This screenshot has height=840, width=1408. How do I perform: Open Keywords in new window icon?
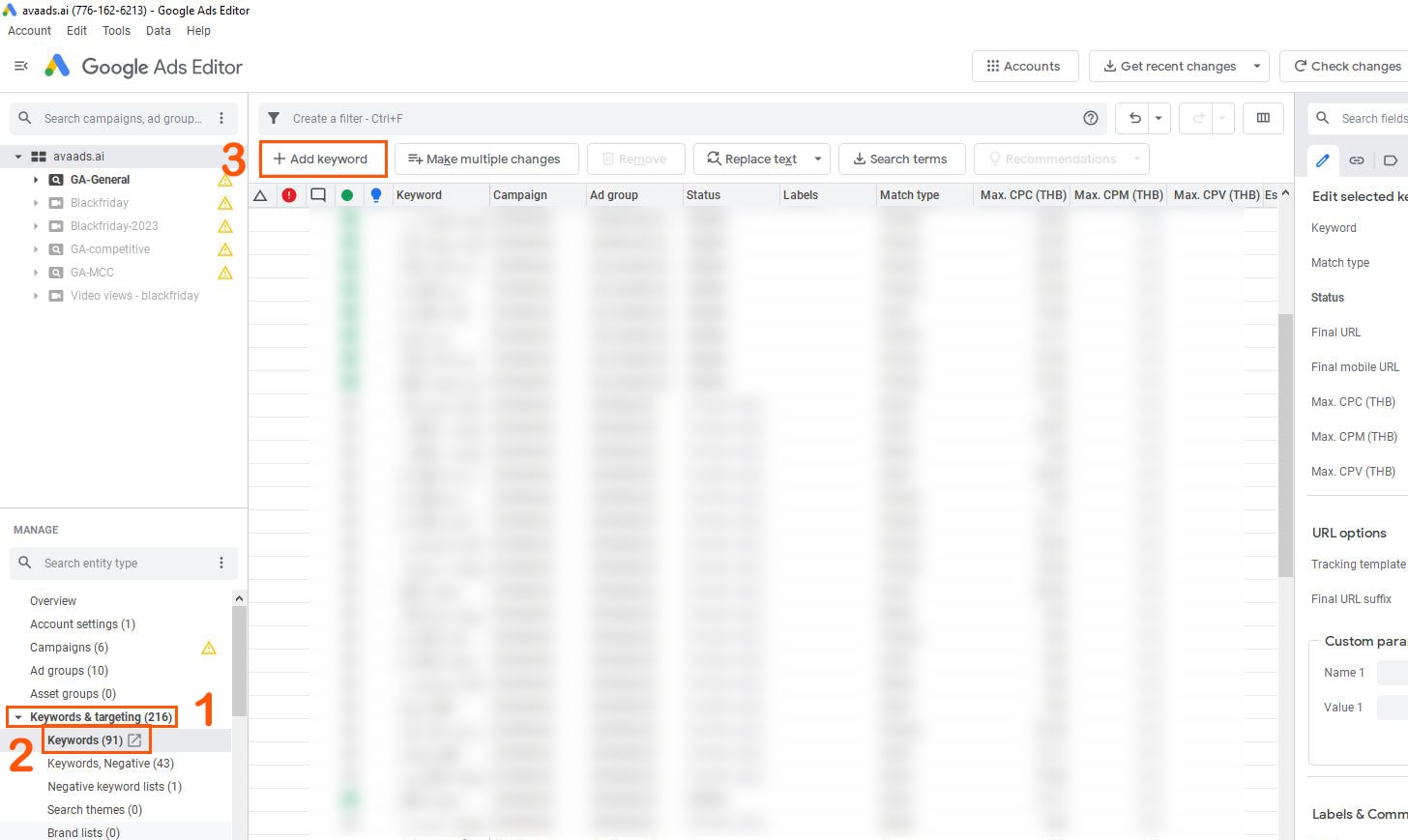(135, 740)
